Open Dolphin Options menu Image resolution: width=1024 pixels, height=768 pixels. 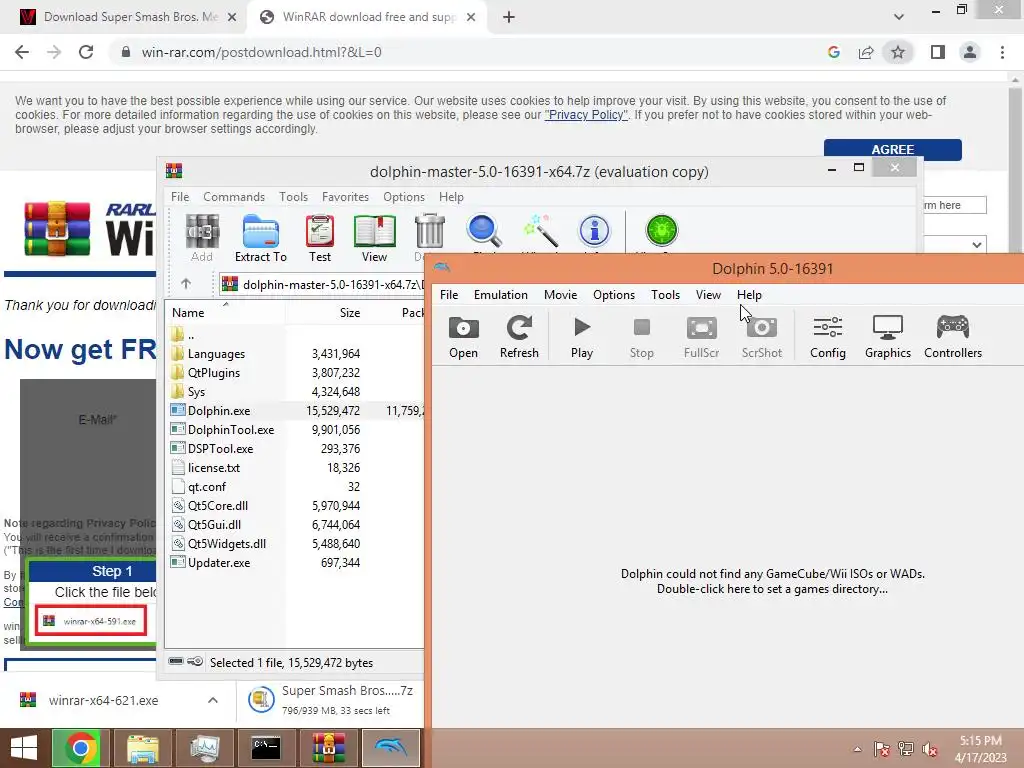[x=614, y=295]
